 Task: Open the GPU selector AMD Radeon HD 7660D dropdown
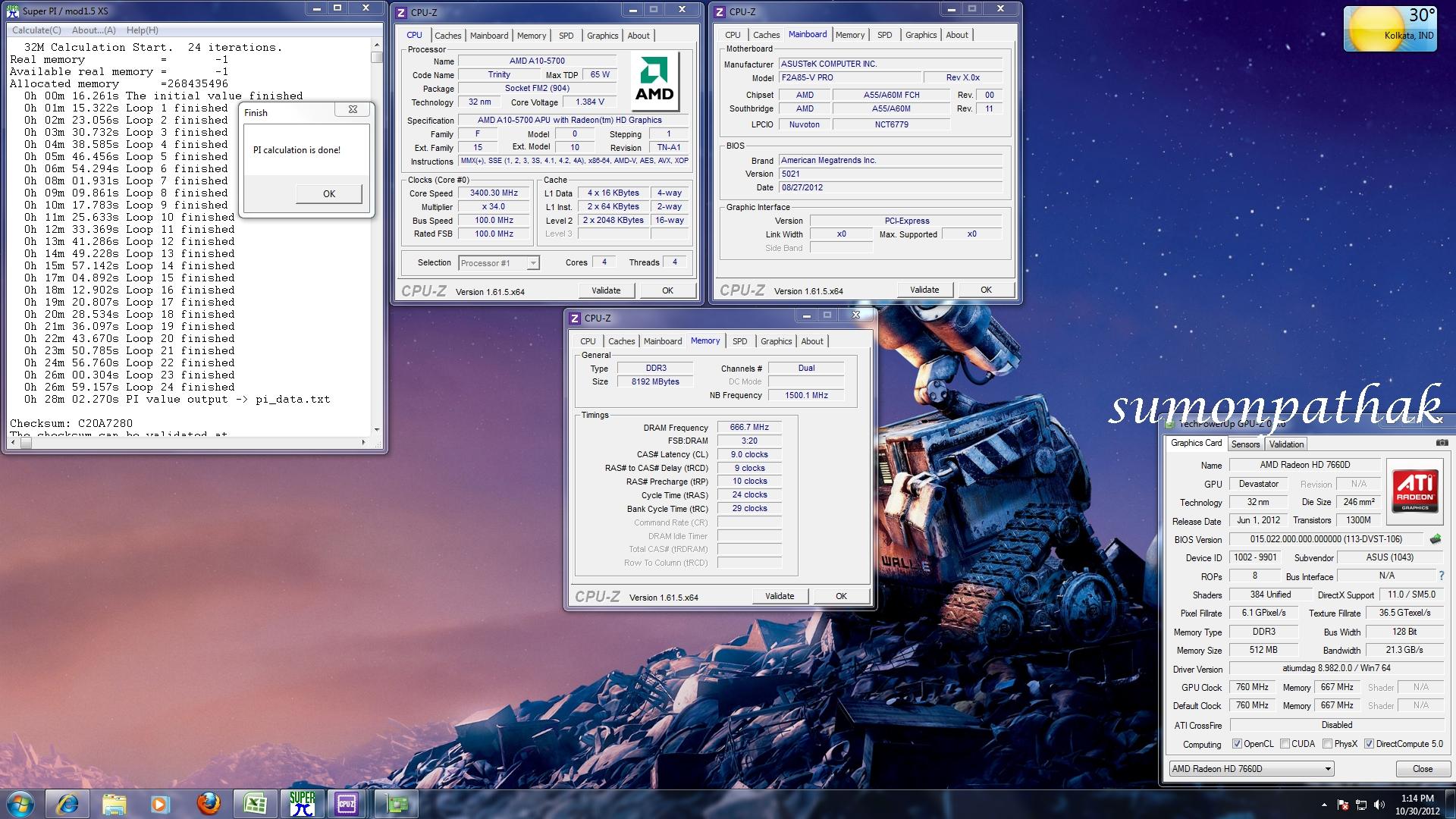tap(1251, 768)
